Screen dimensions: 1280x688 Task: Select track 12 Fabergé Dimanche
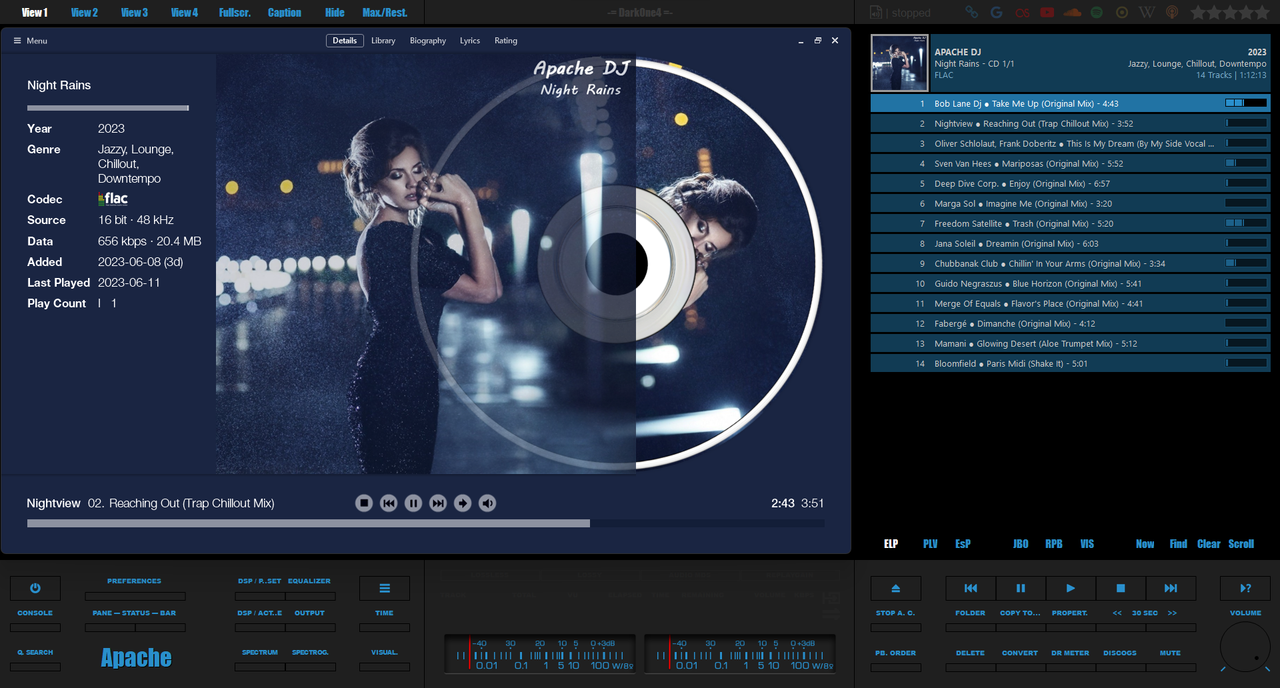click(1070, 324)
